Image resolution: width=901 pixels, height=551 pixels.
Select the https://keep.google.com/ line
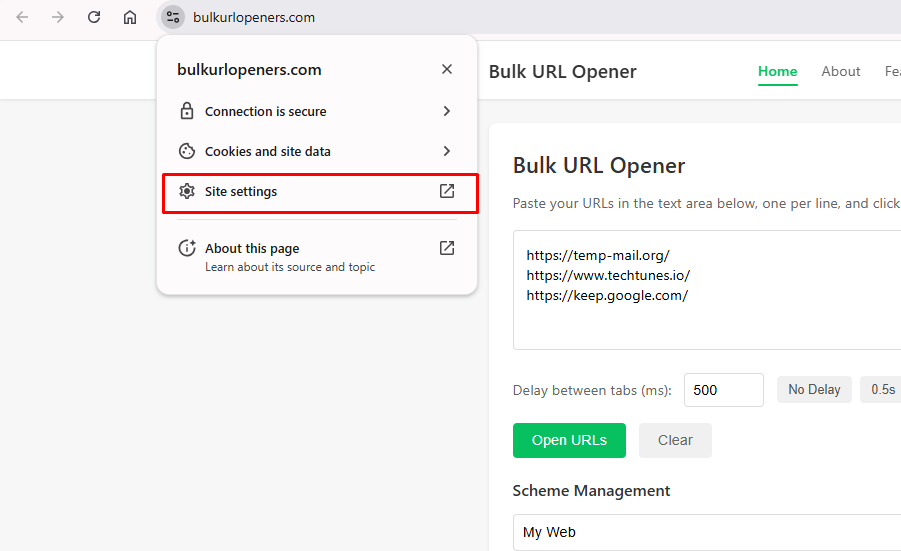(607, 295)
